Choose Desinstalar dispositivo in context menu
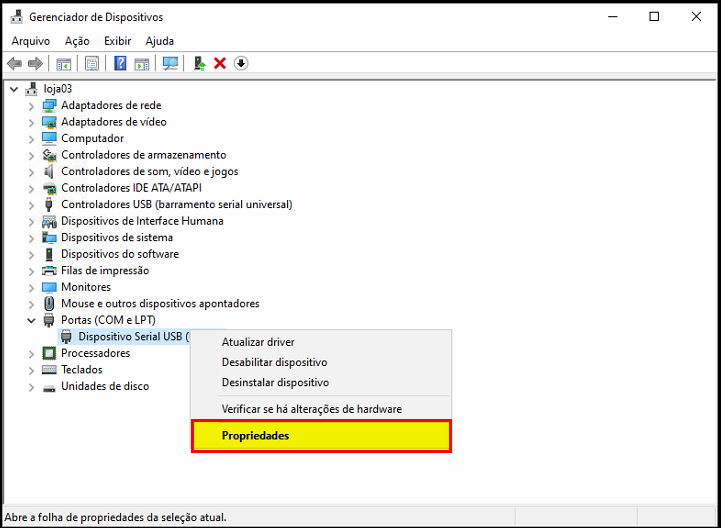Screen dimensions: 721x528 tap(321, 383)
